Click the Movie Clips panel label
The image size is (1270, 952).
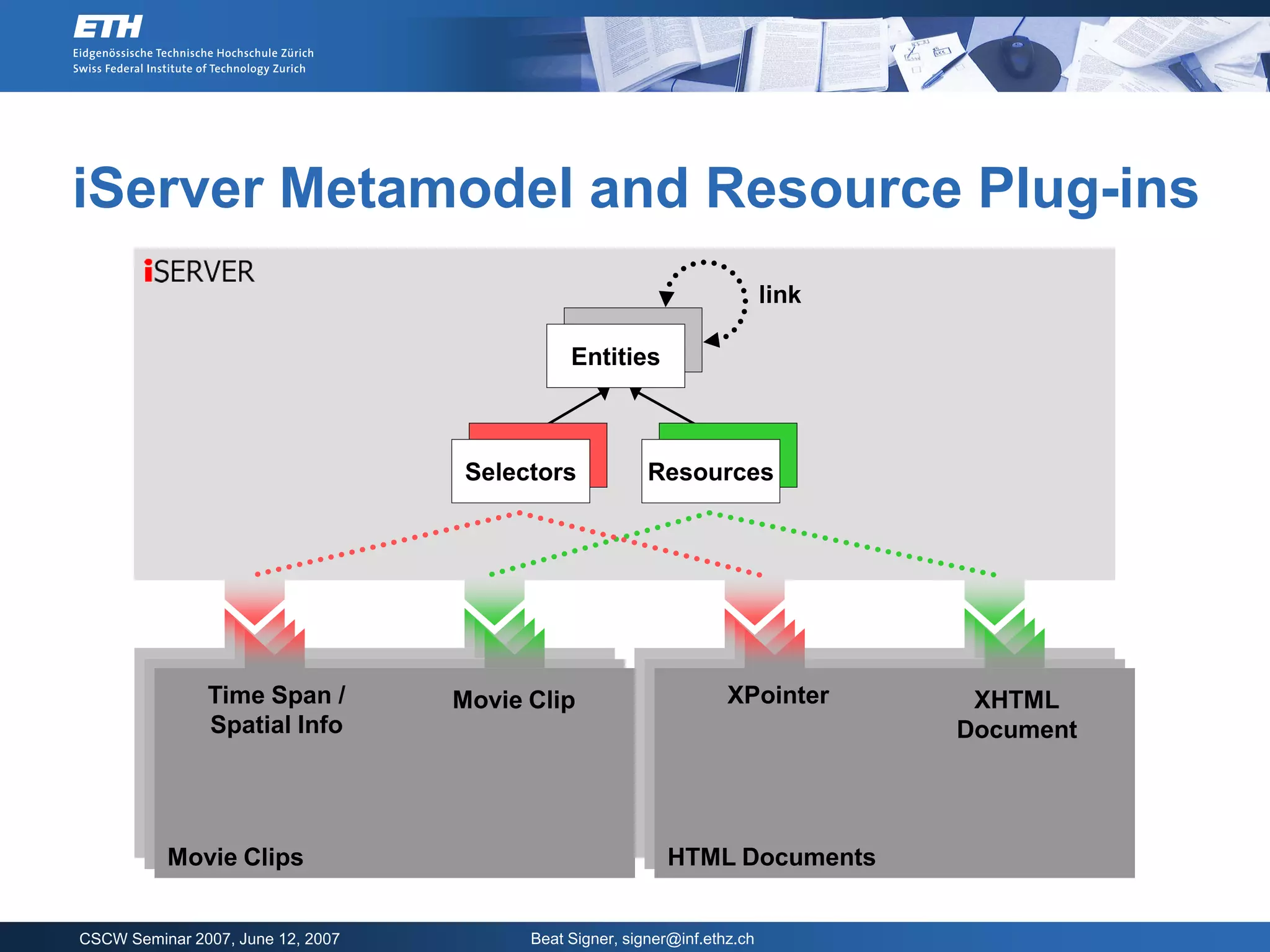(235, 857)
